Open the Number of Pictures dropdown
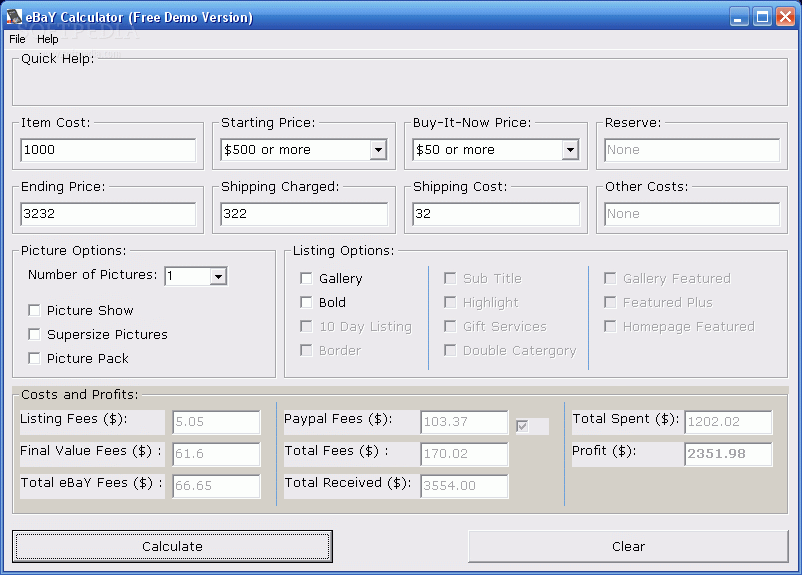Image resolution: width=802 pixels, height=575 pixels. pos(218,276)
